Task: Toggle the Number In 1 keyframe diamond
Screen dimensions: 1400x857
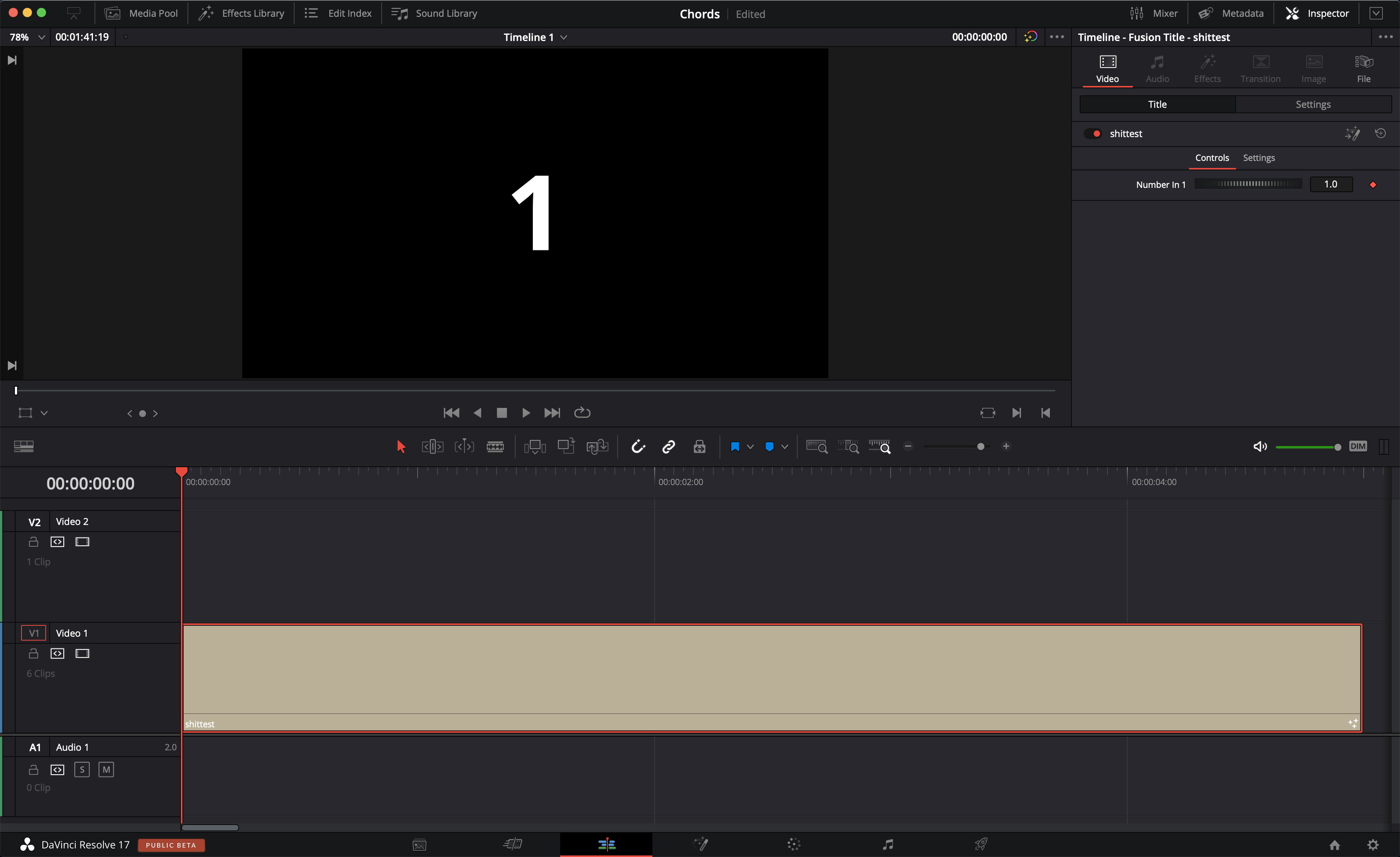Action: pyautogui.click(x=1373, y=185)
